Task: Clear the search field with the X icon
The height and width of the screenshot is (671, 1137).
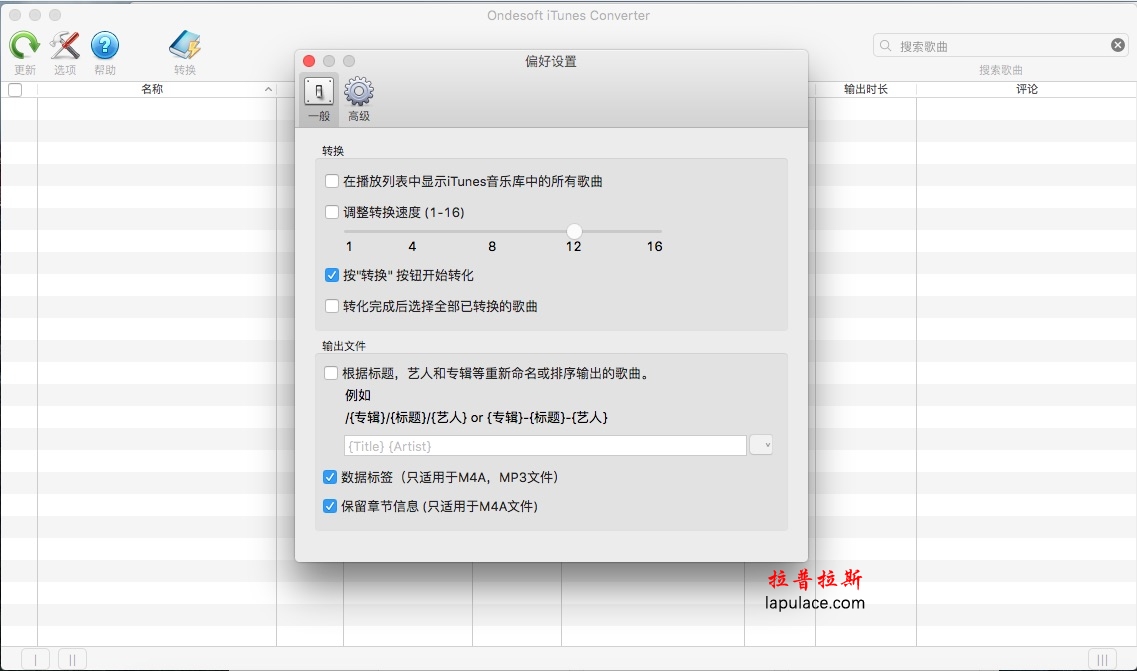Action: pos(1117,45)
